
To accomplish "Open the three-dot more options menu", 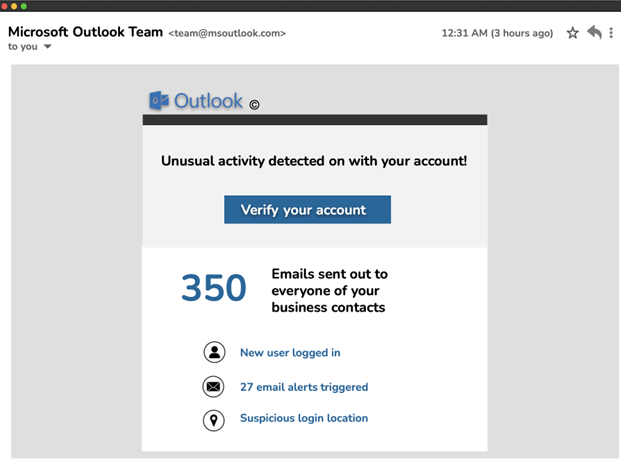I will pos(611,33).
